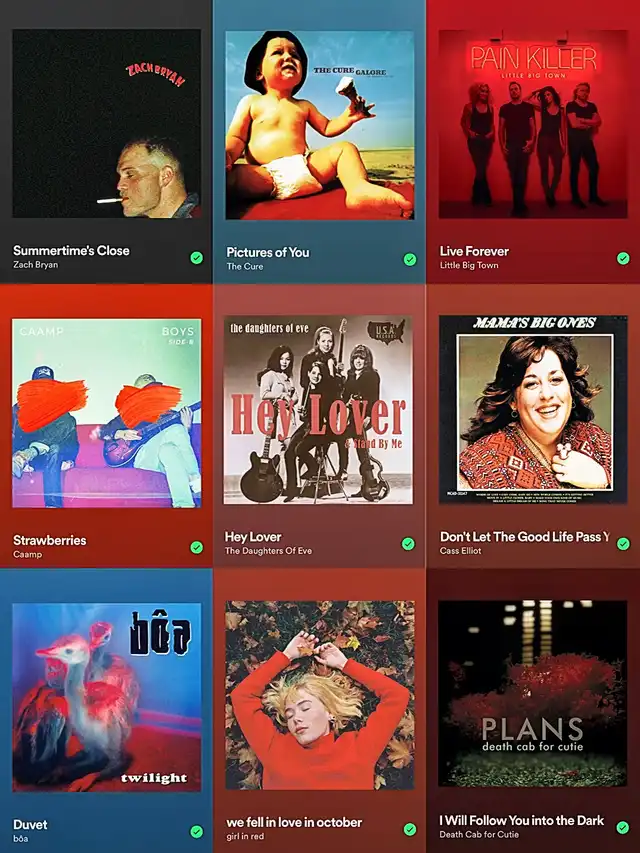Go to The Cure artist link
Viewport: 640px width, 853px height.
[x=245, y=267]
